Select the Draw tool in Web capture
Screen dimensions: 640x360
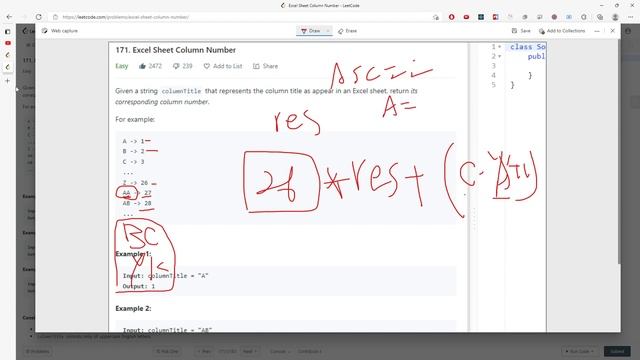311,31
